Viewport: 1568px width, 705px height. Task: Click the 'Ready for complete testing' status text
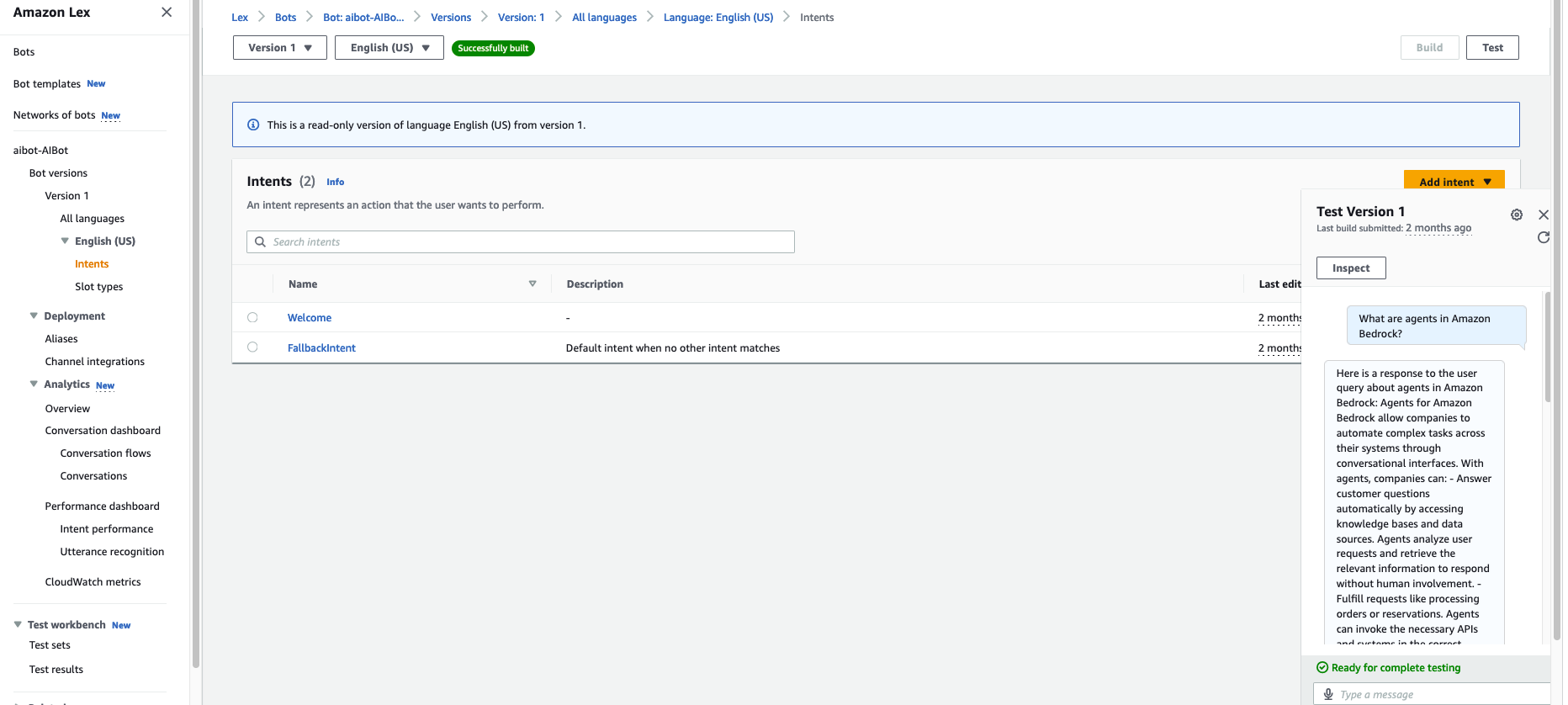coord(1396,668)
